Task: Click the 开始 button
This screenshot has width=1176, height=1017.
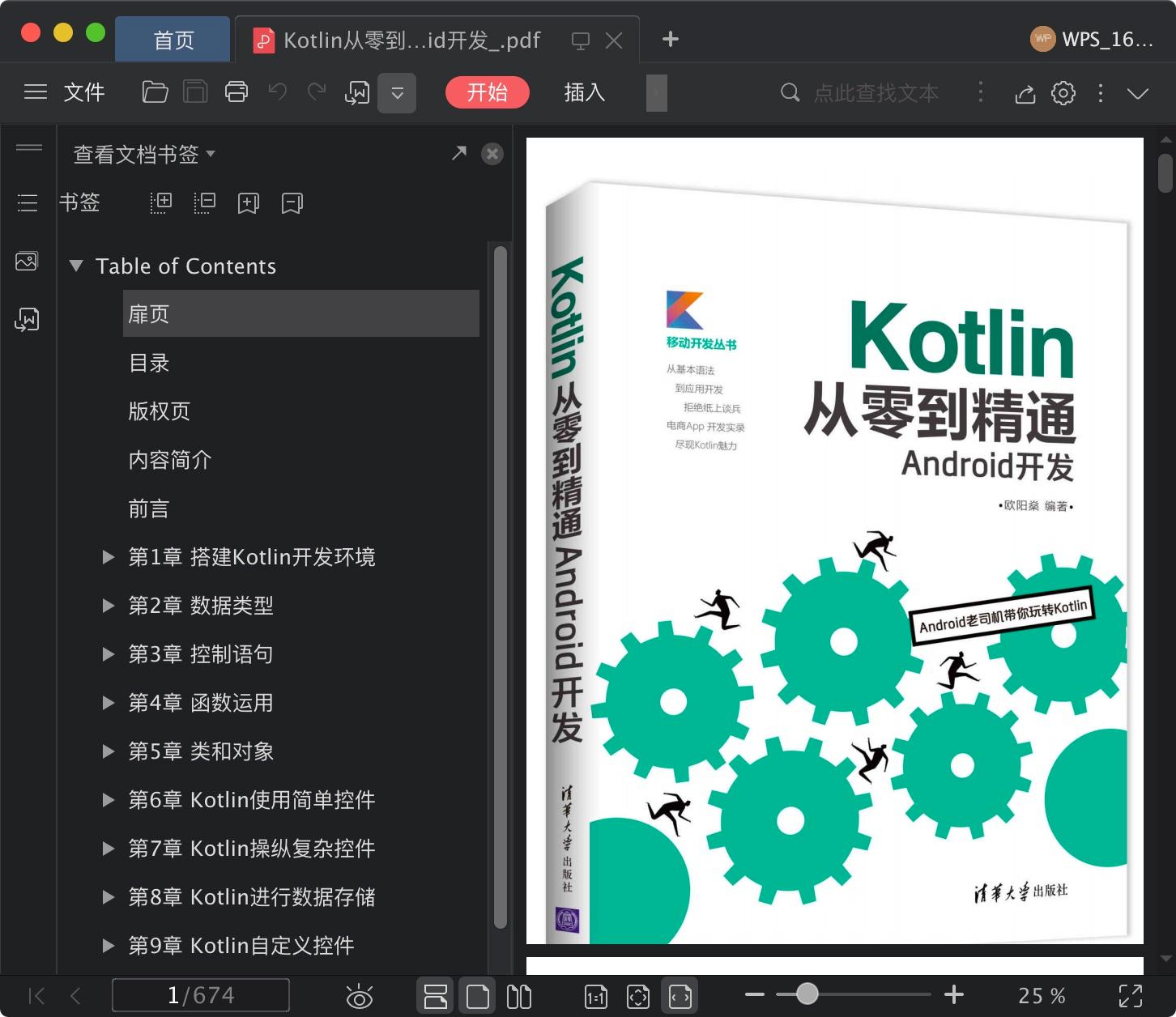Action: click(487, 92)
